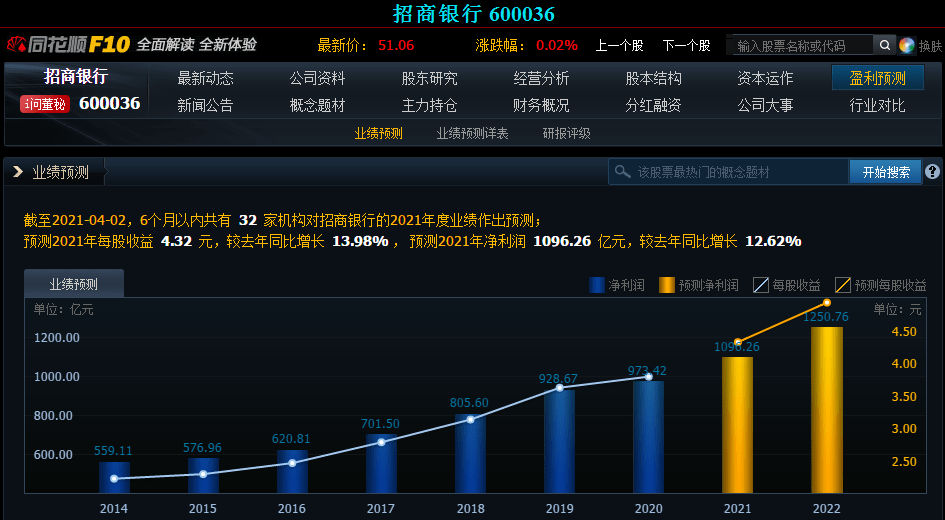This screenshot has height=520, width=945.
Task: Click the search magnifier icon beside stock code input
Action: pos(884,45)
